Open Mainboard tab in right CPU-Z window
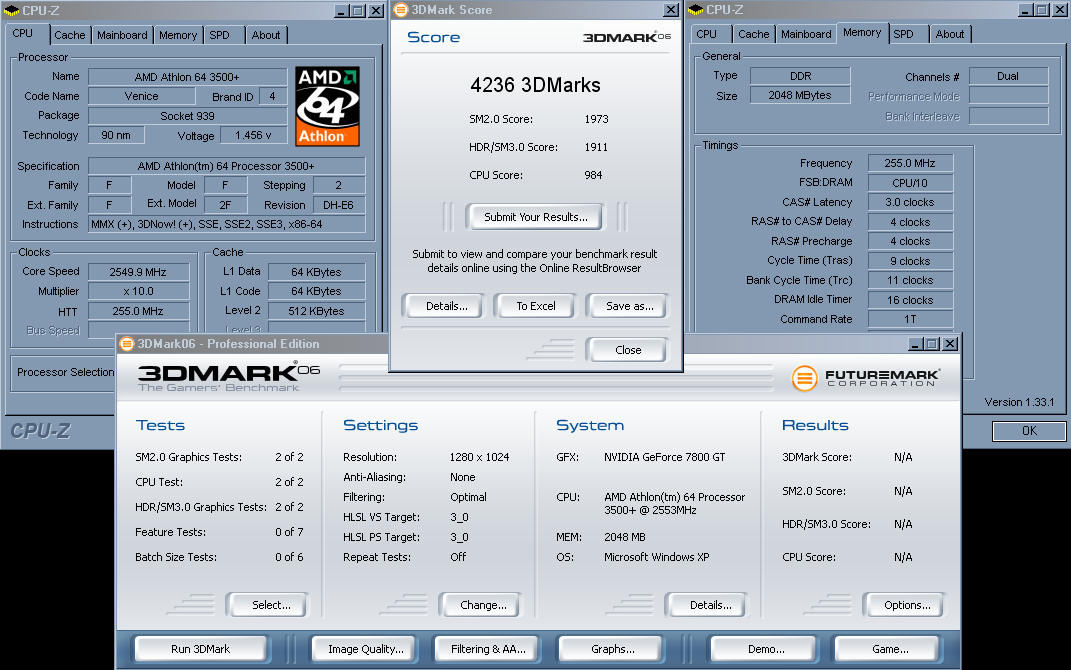Image resolution: width=1071 pixels, height=670 pixels. tap(806, 34)
